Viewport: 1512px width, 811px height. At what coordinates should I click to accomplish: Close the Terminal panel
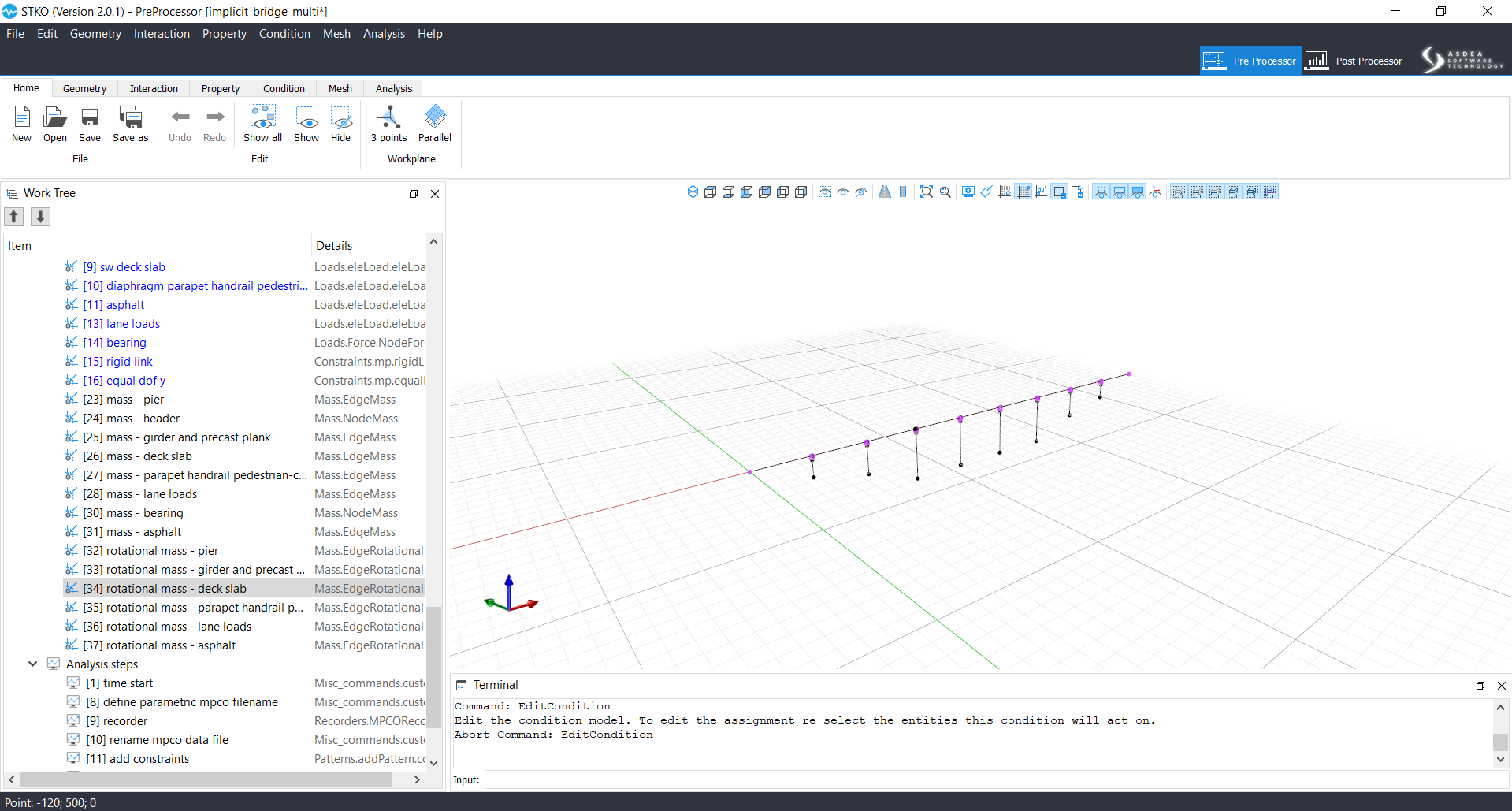coord(1502,686)
